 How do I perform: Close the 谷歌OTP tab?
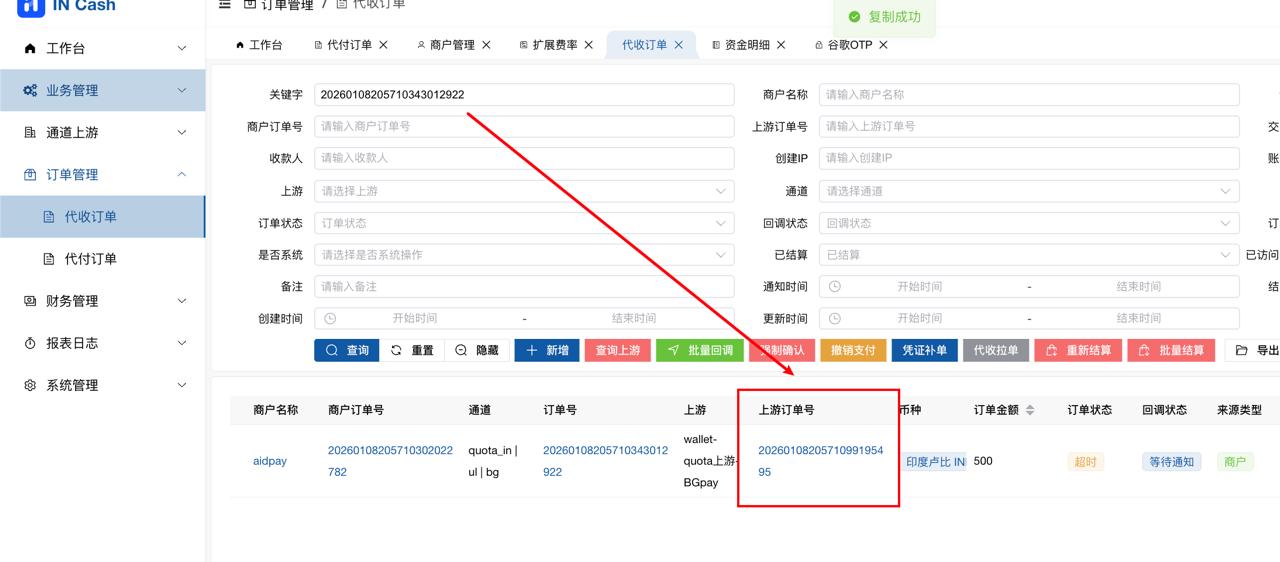pyautogui.click(x=883, y=45)
